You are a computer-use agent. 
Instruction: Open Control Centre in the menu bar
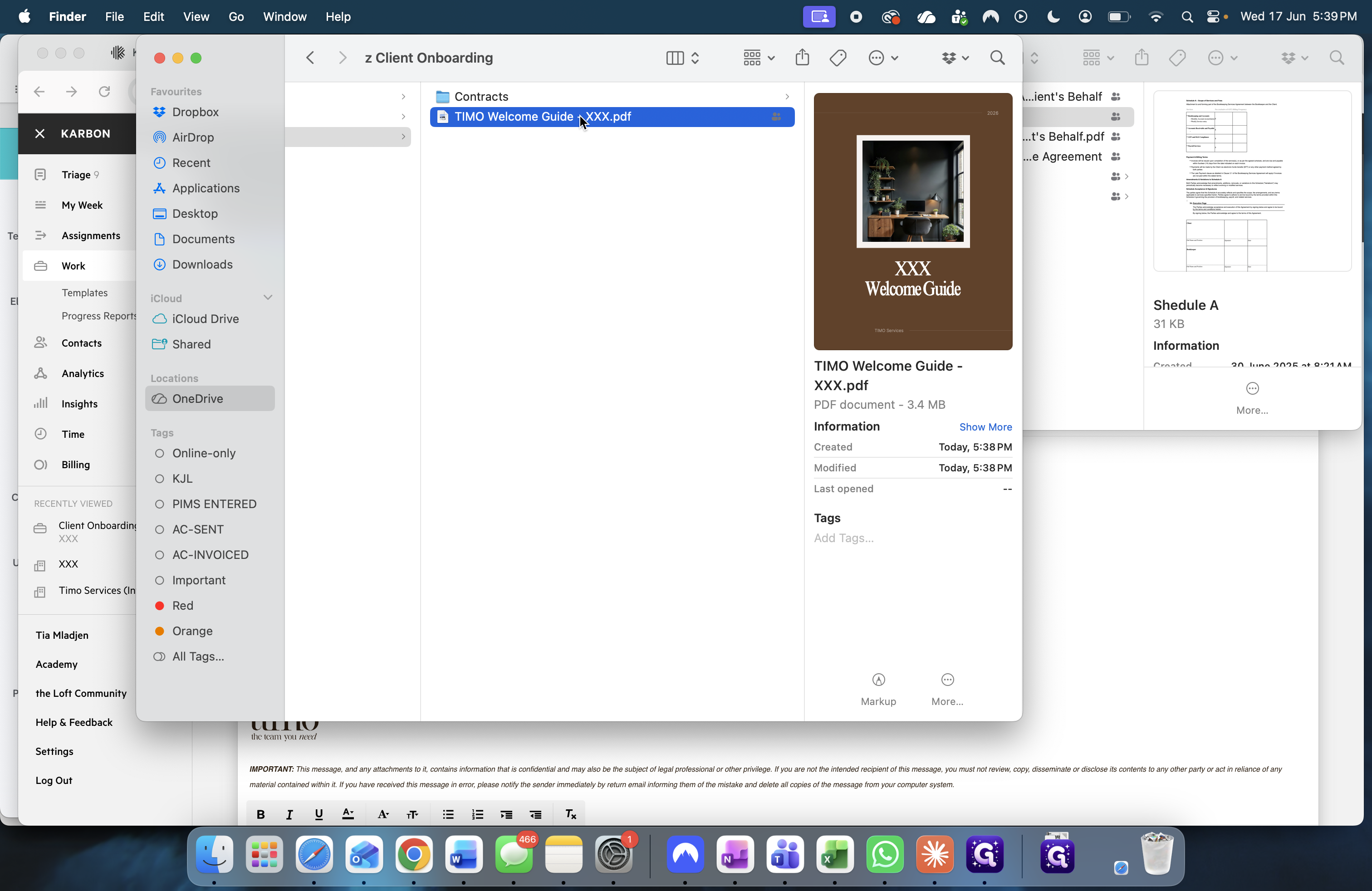coord(1213,17)
